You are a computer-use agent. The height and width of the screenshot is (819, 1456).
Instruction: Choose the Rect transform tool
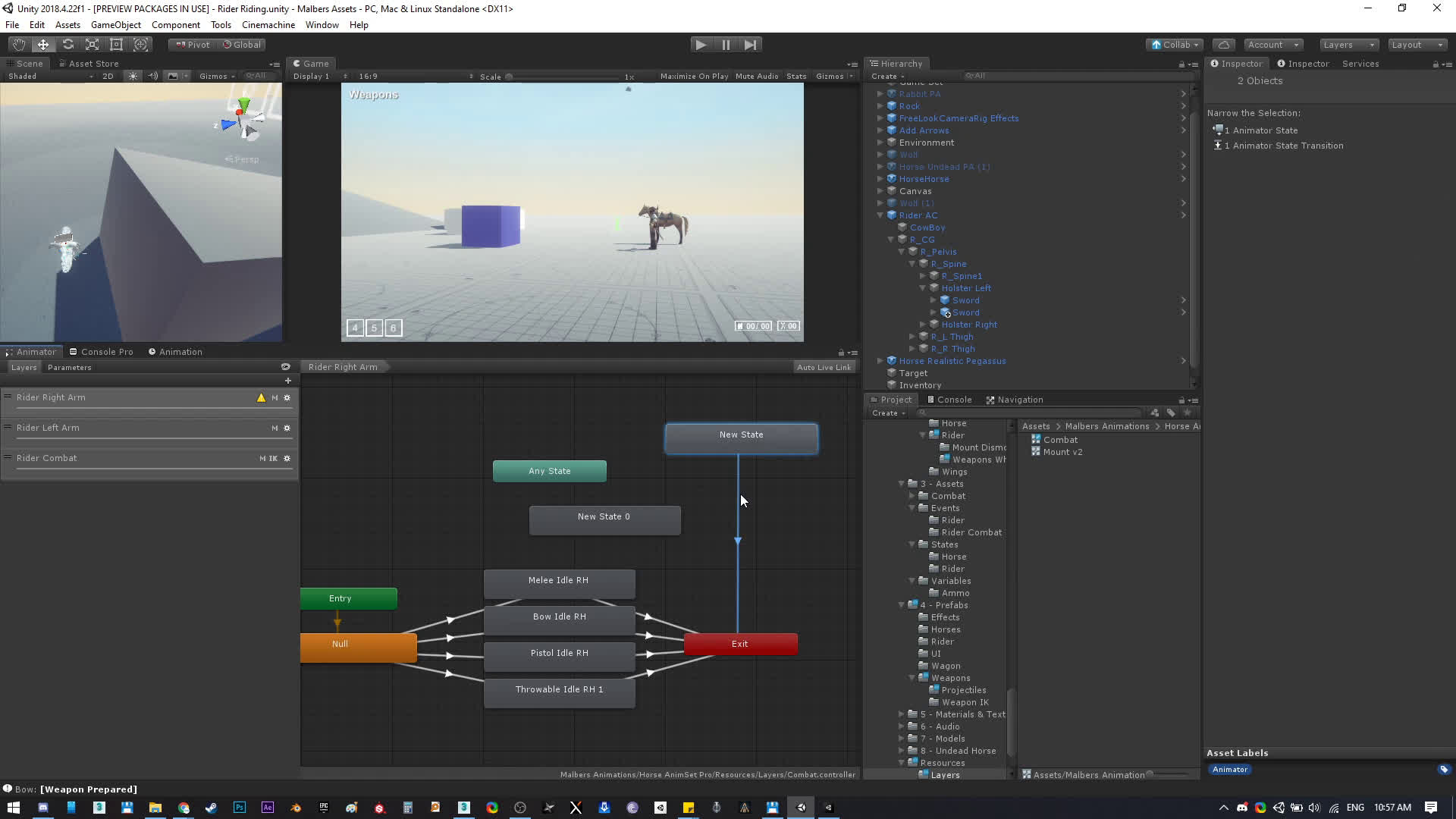116,44
